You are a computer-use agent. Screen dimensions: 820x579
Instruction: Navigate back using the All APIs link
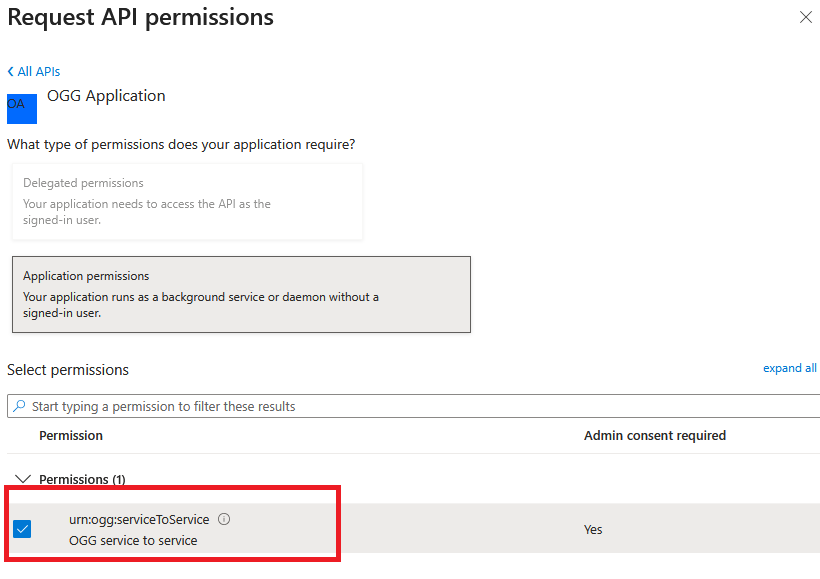tap(38, 71)
